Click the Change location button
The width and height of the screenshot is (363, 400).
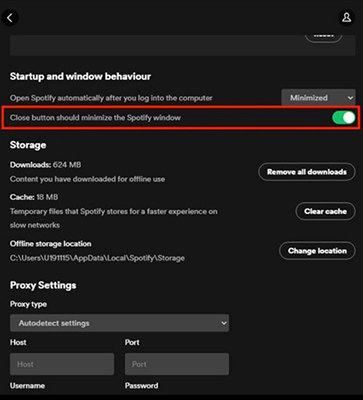[317, 251]
